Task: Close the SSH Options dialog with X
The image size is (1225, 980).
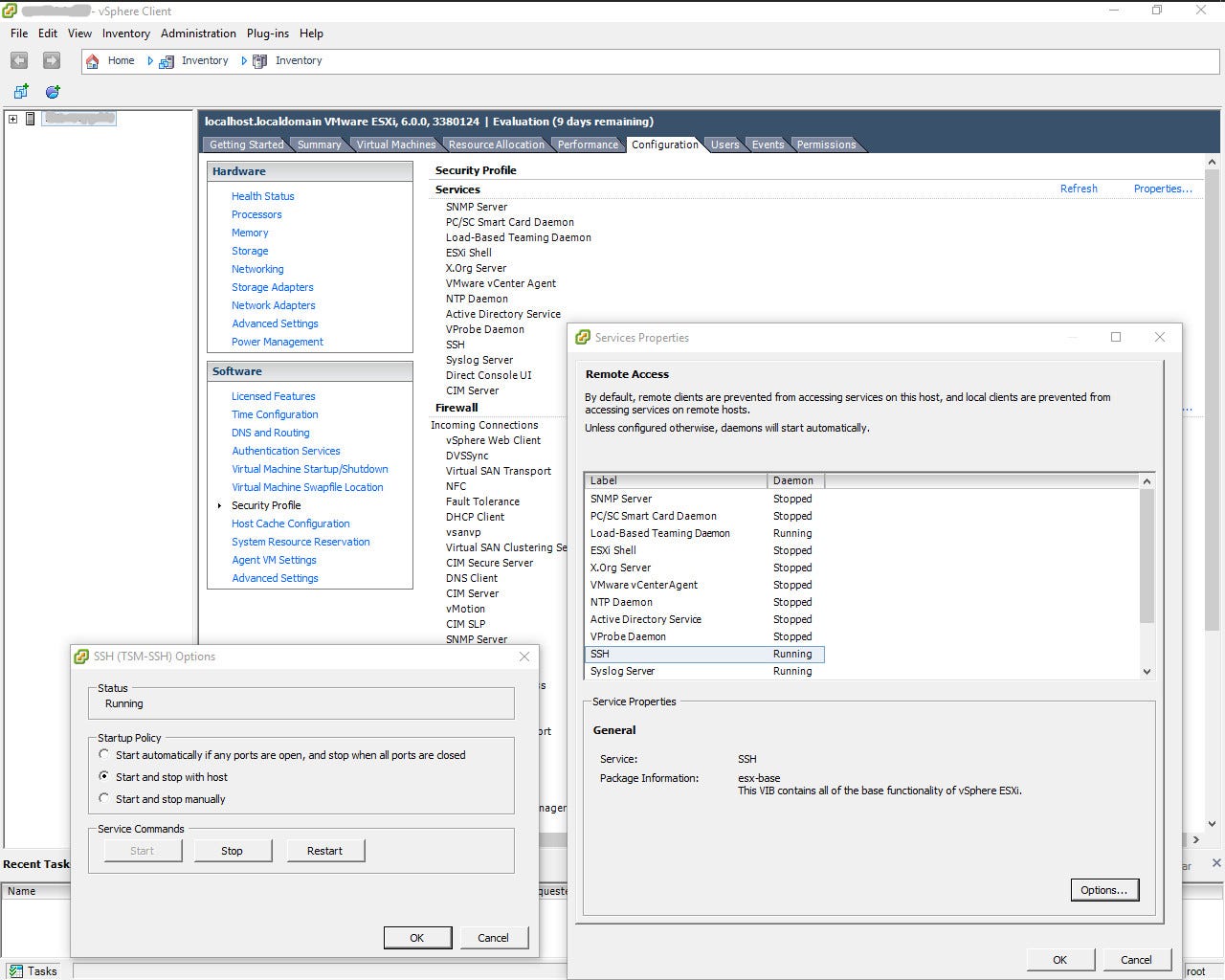Action: (x=523, y=657)
